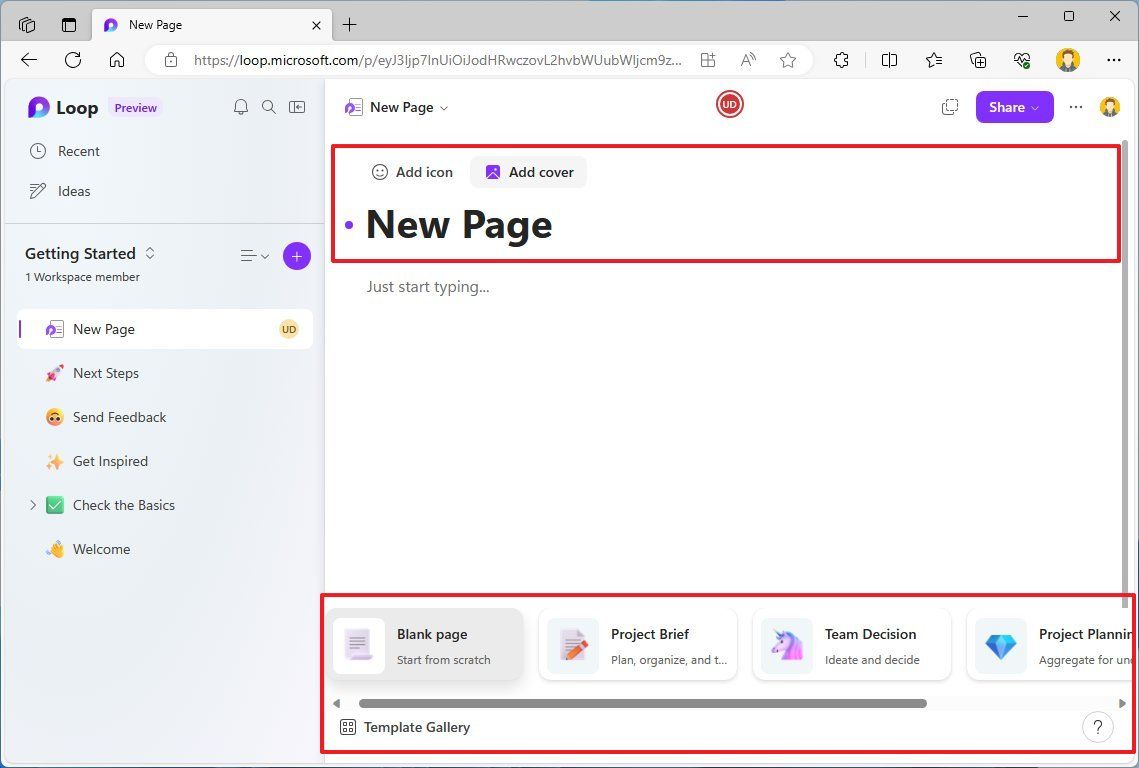Click the Just start typing editor area
Screen dimensions: 1139x768
point(428,287)
